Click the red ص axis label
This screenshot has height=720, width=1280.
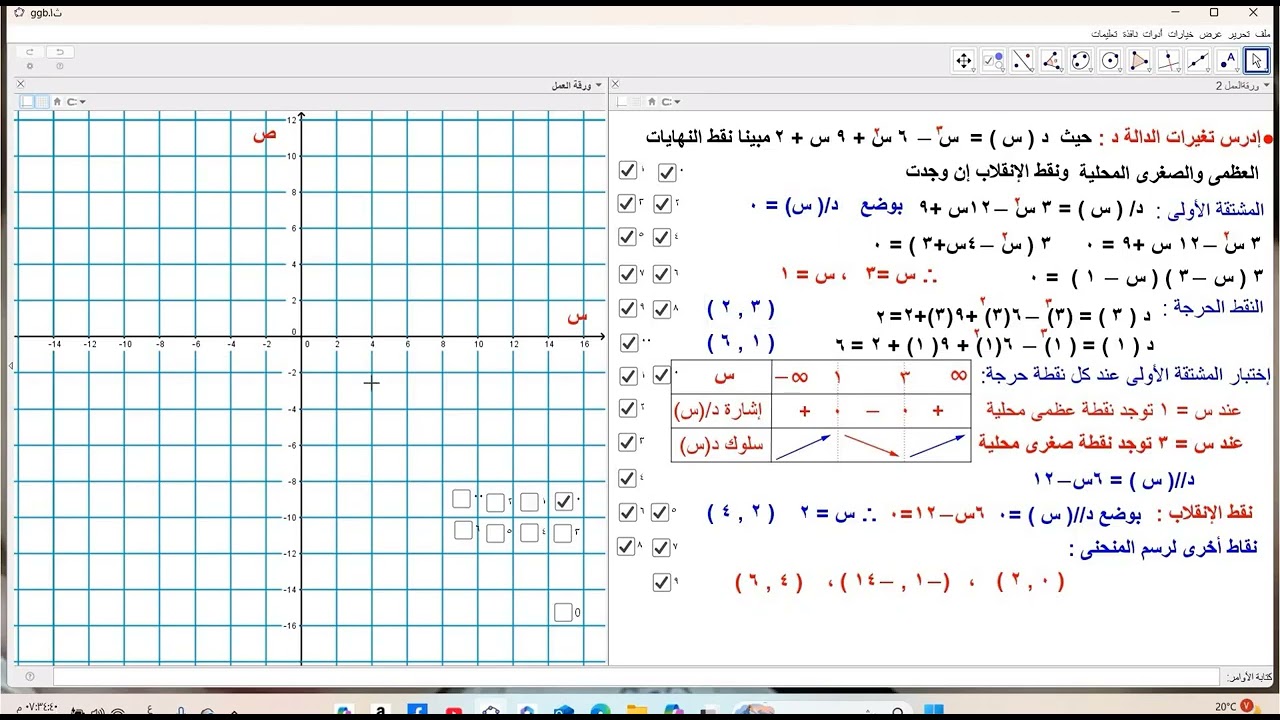point(264,135)
